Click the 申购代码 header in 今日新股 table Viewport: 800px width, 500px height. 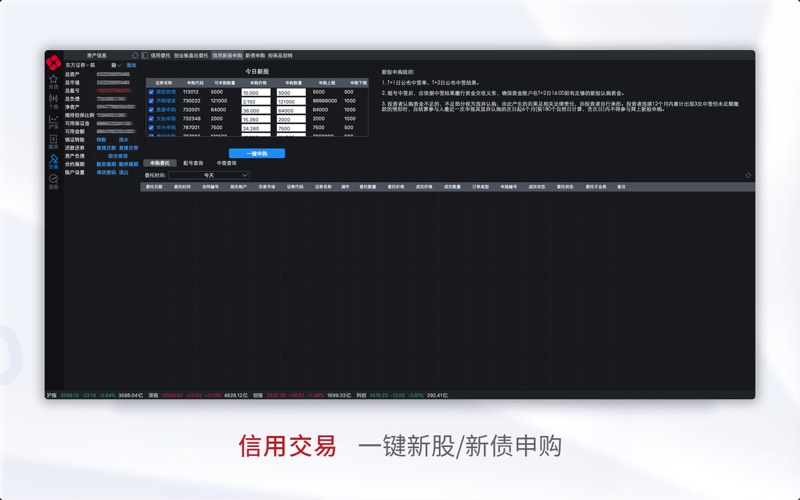(195, 83)
